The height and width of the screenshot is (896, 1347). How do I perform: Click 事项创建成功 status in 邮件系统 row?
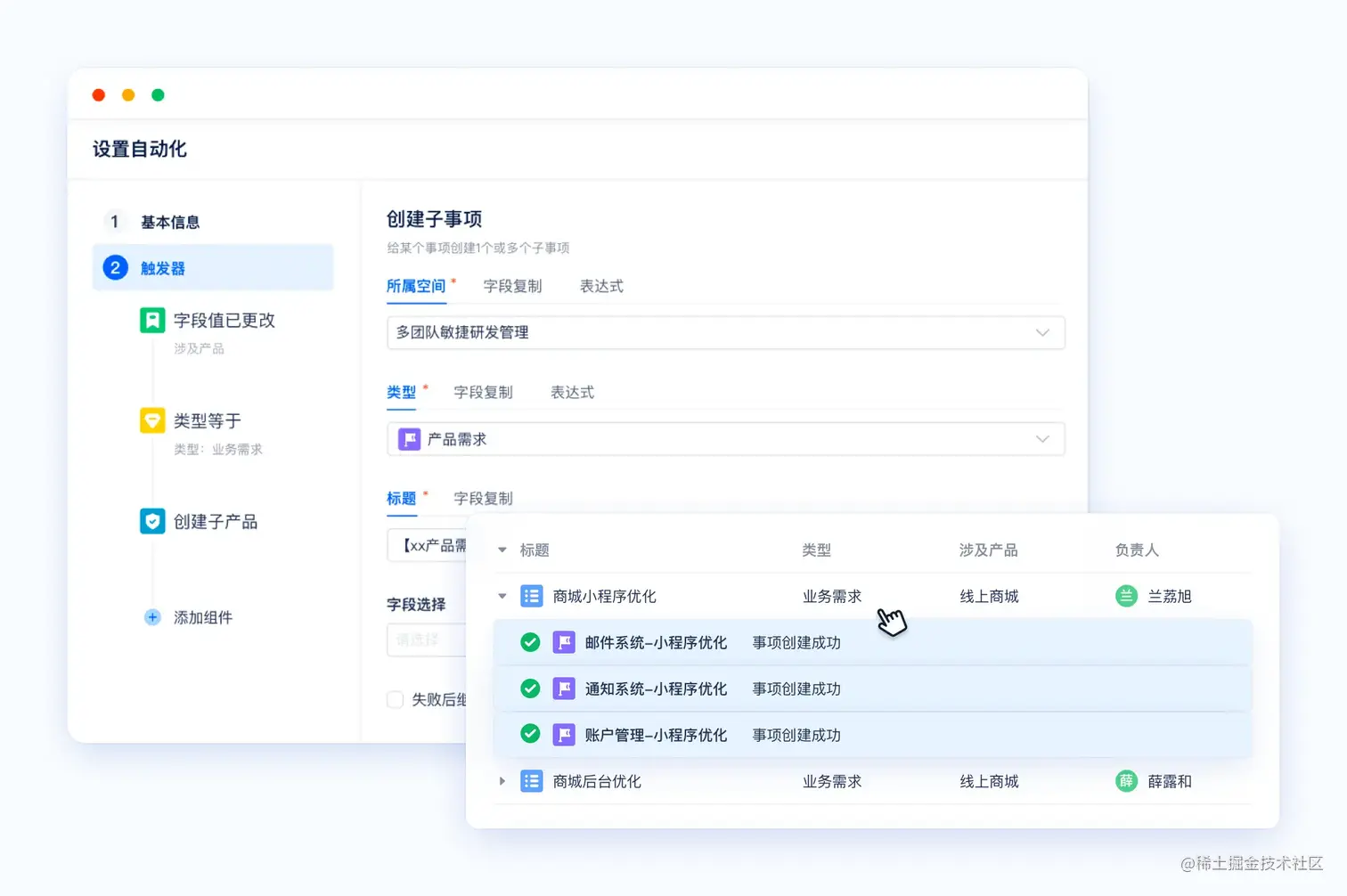point(796,642)
